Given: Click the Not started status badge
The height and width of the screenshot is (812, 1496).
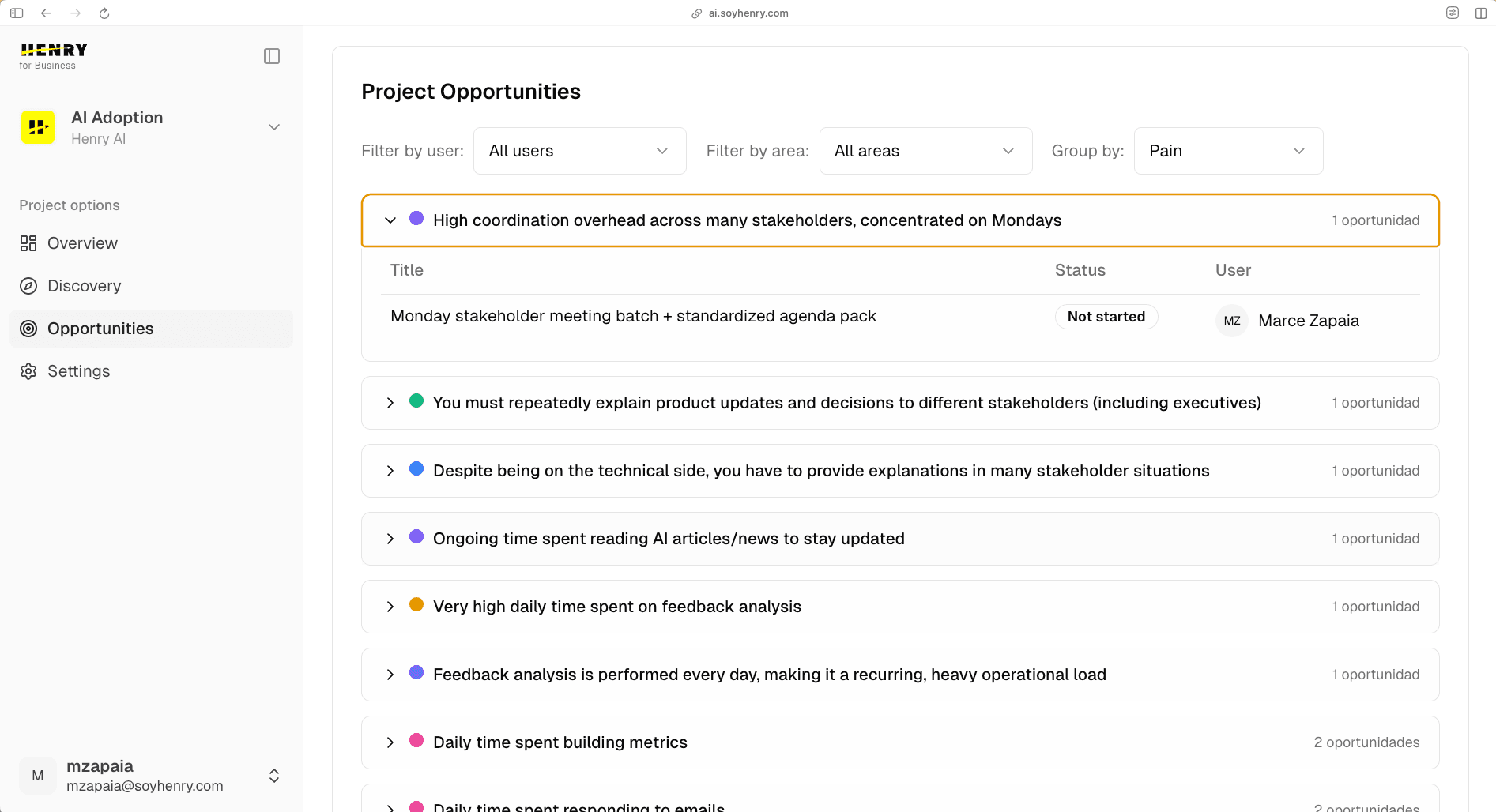Looking at the screenshot, I should (1106, 316).
